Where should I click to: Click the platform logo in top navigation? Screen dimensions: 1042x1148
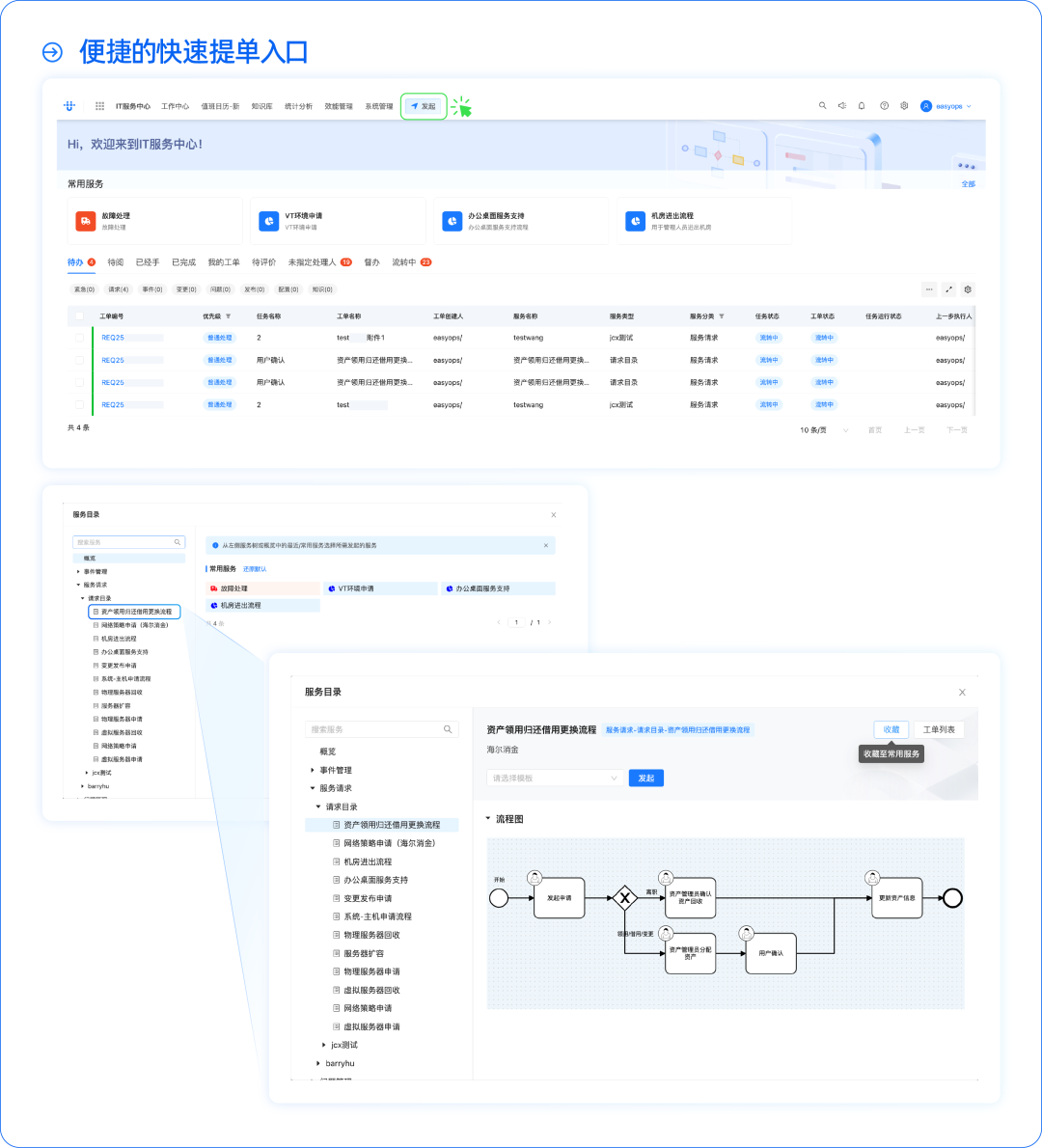(x=69, y=106)
